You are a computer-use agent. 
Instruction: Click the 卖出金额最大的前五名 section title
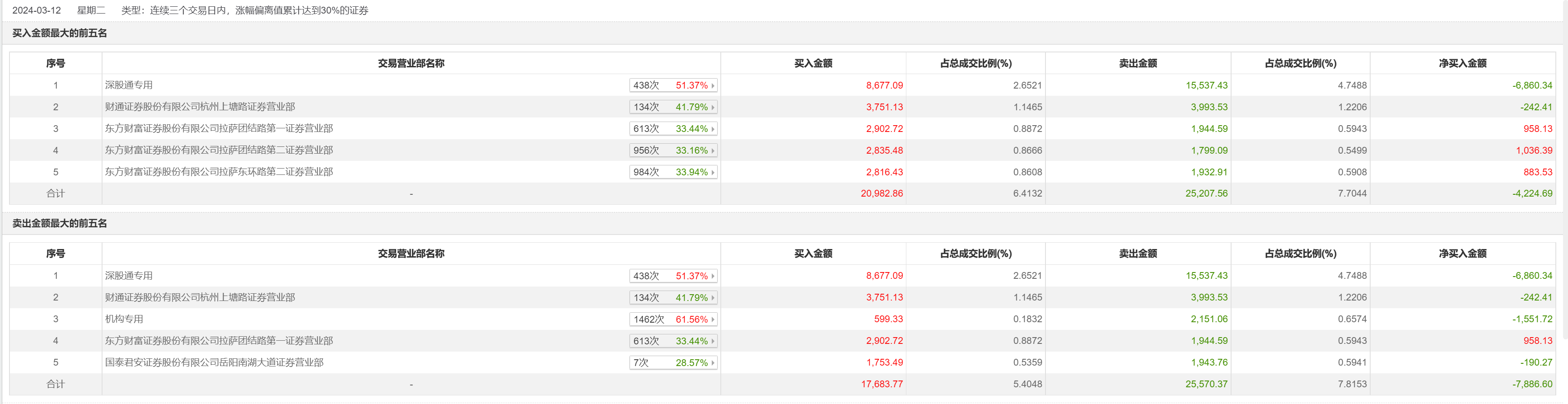tap(60, 224)
